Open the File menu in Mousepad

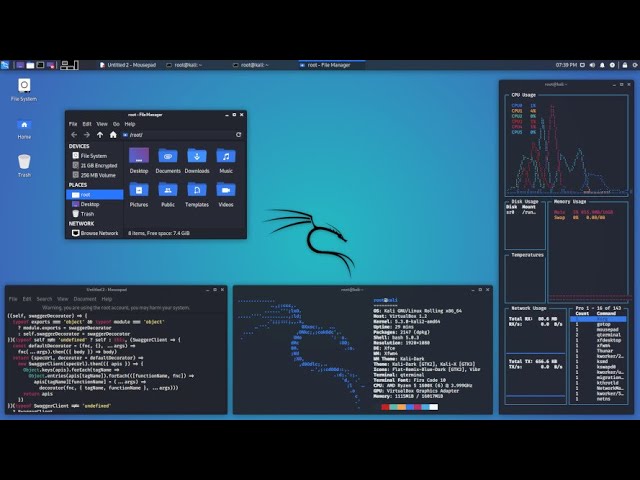click(x=13, y=299)
